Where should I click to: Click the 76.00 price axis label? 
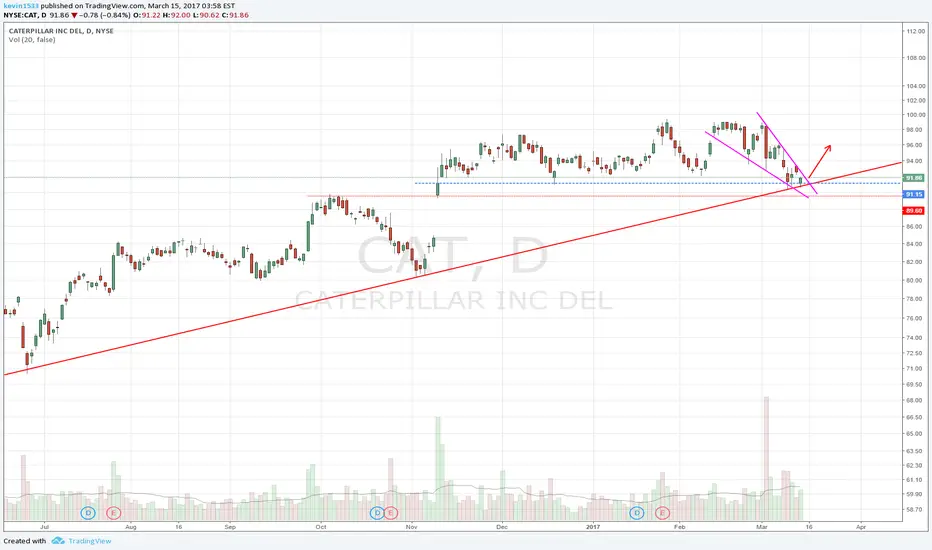pyautogui.click(x=916, y=319)
